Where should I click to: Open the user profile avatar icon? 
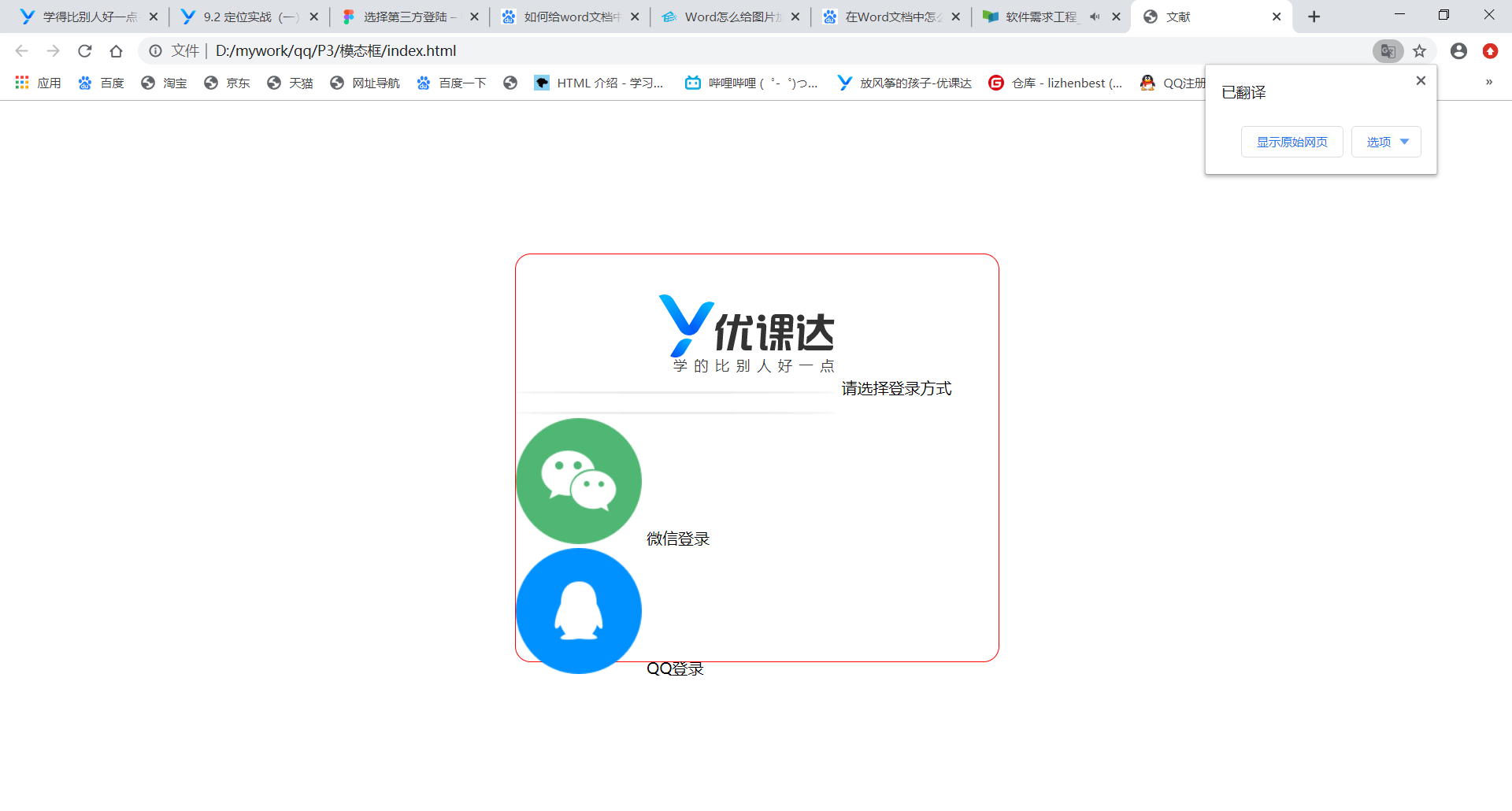1458,51
